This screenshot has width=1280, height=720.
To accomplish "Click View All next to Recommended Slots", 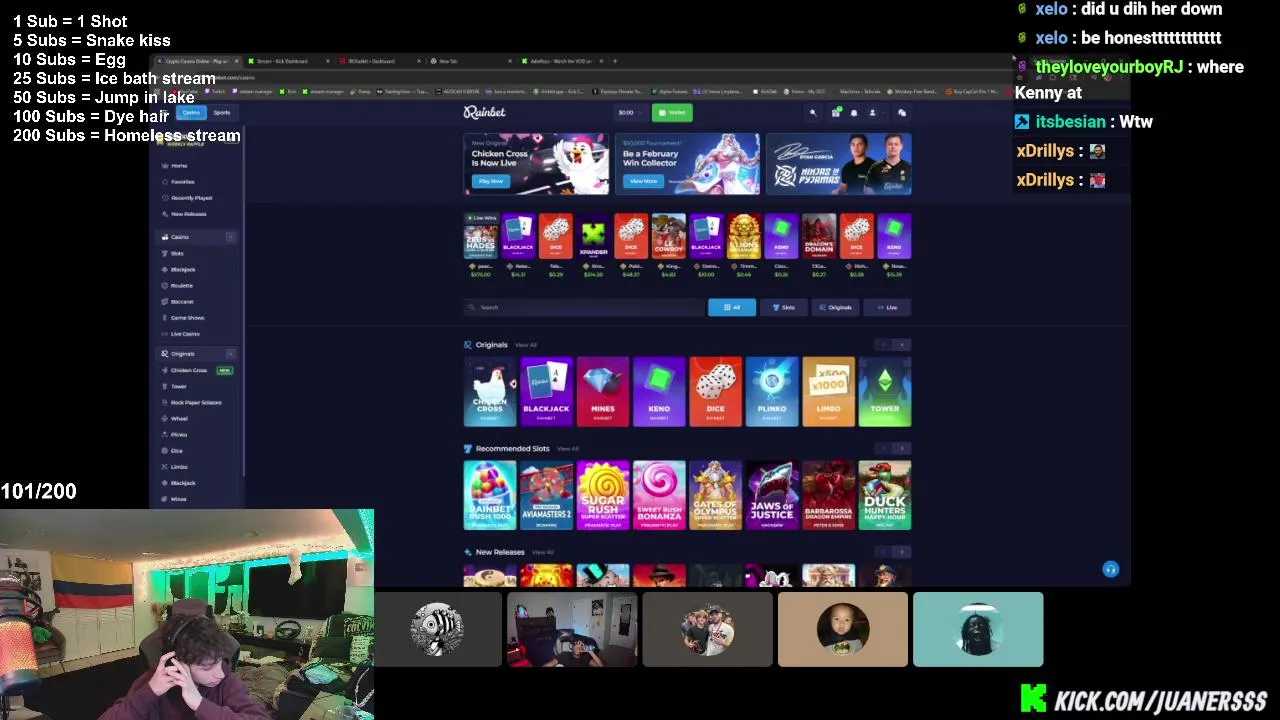I will point(568,449).
